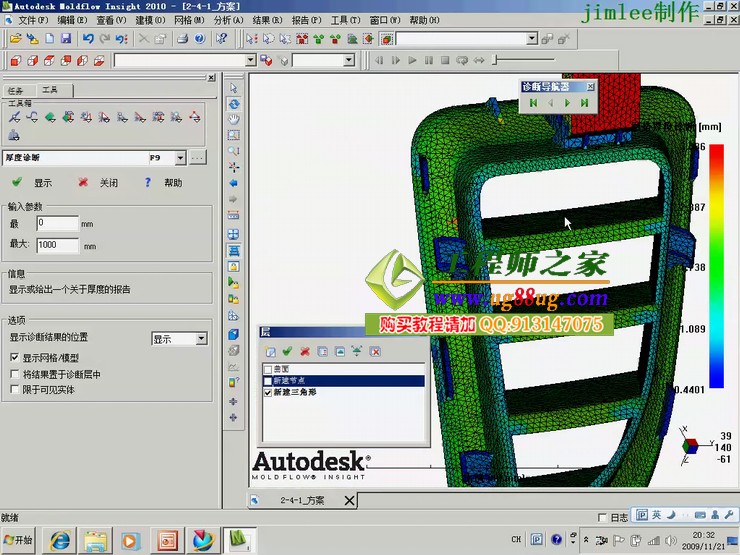This screenshot has width=740, height=555.
Task: Click the Undo arrow icon
Action: pyautogui.click(x=88, y=38)
